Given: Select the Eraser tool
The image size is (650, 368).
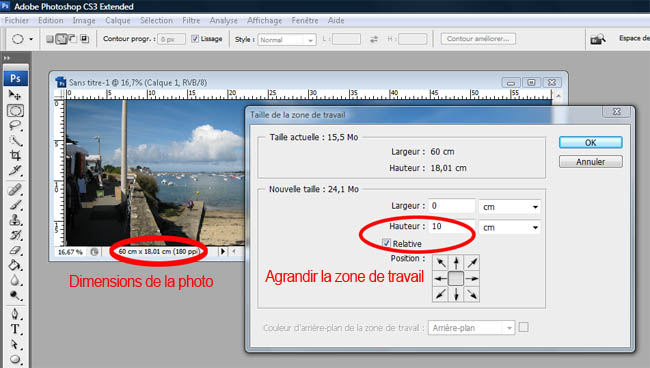Looking at the screenshot, I should (15, 250).
